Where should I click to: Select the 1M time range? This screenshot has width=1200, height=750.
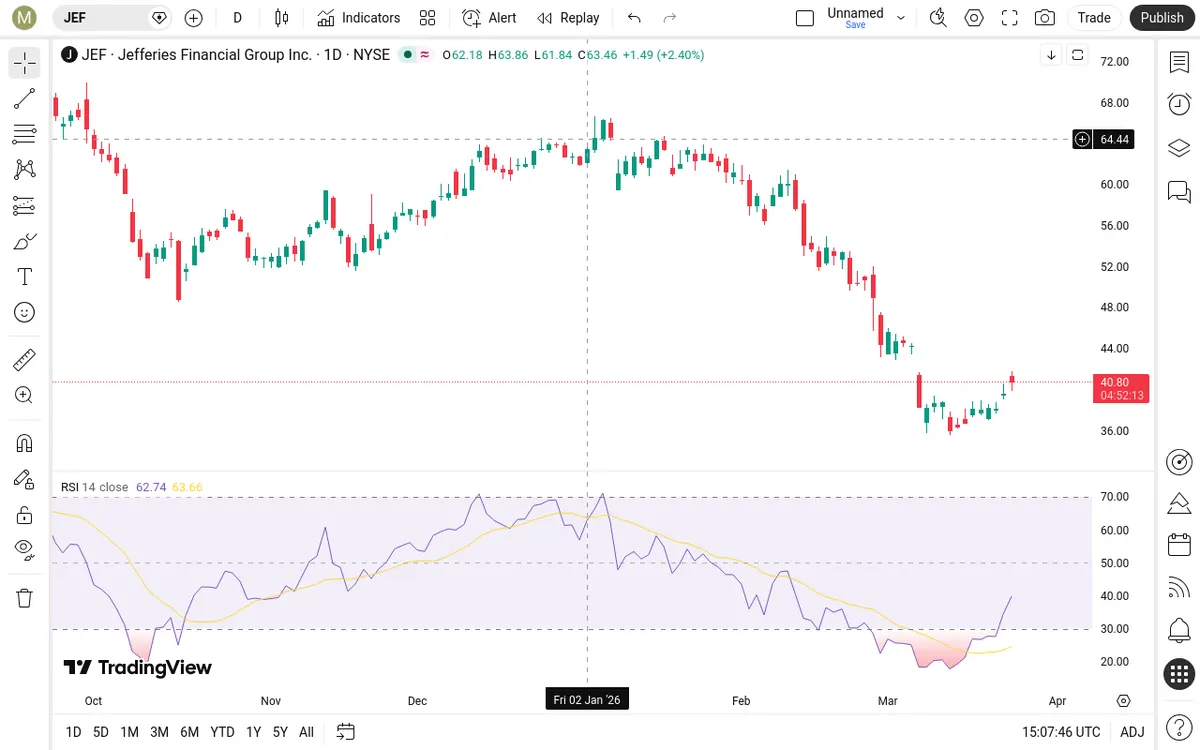tap(129, 732)
